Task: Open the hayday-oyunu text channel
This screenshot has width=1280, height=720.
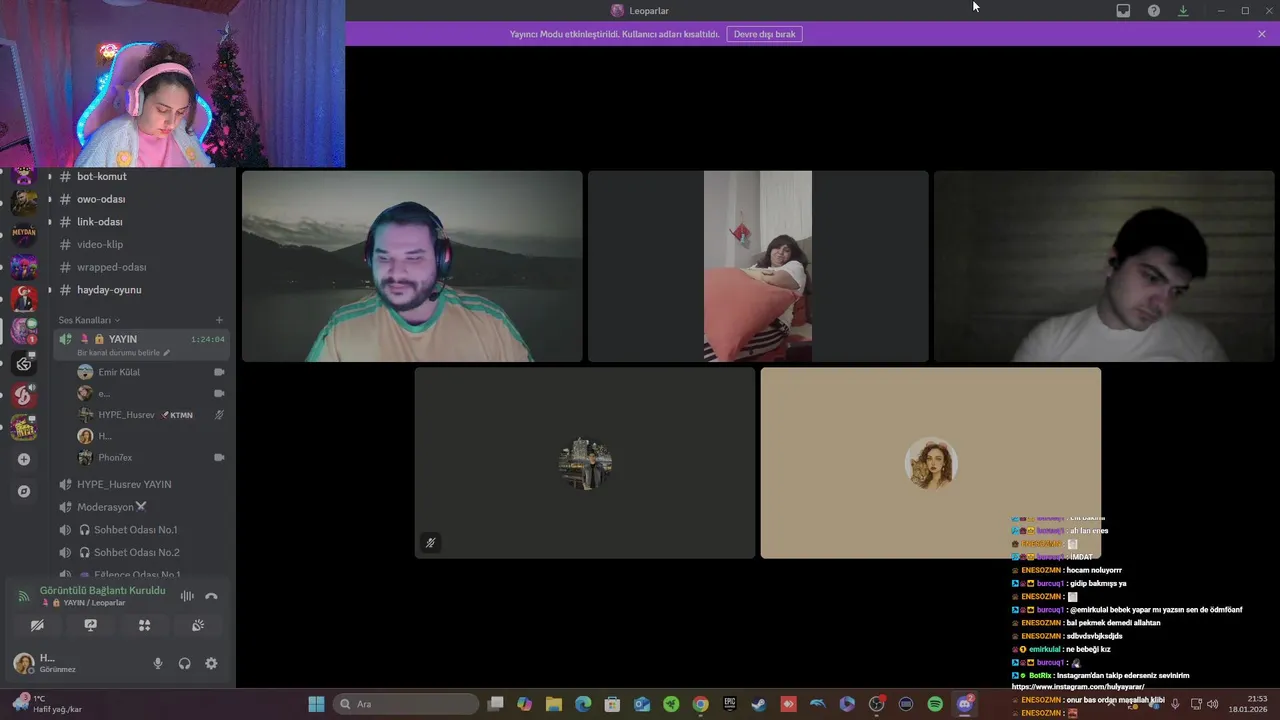Action: pyautogui.click(x=141, y=290)
